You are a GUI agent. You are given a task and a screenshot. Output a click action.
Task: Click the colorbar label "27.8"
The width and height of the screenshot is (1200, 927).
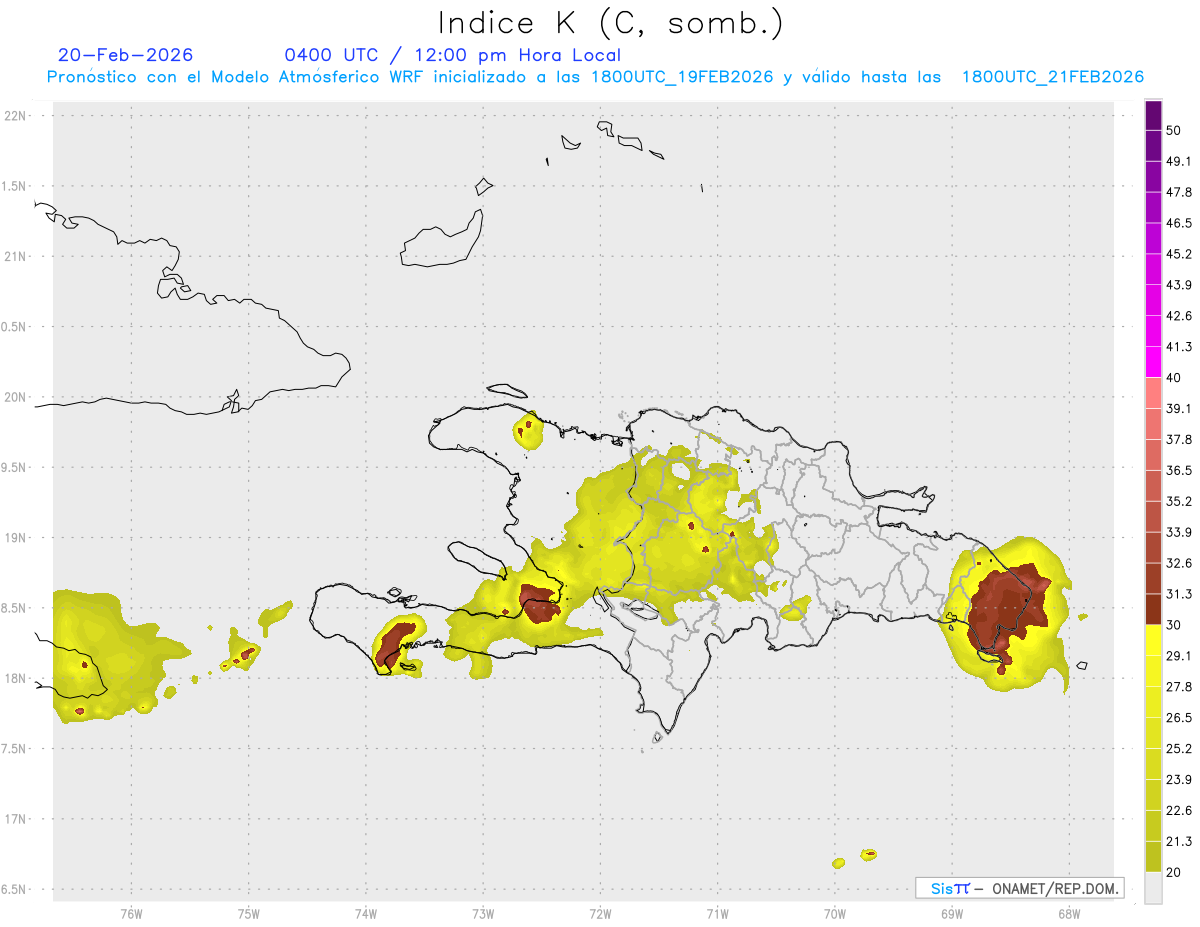coord(1179,687)
